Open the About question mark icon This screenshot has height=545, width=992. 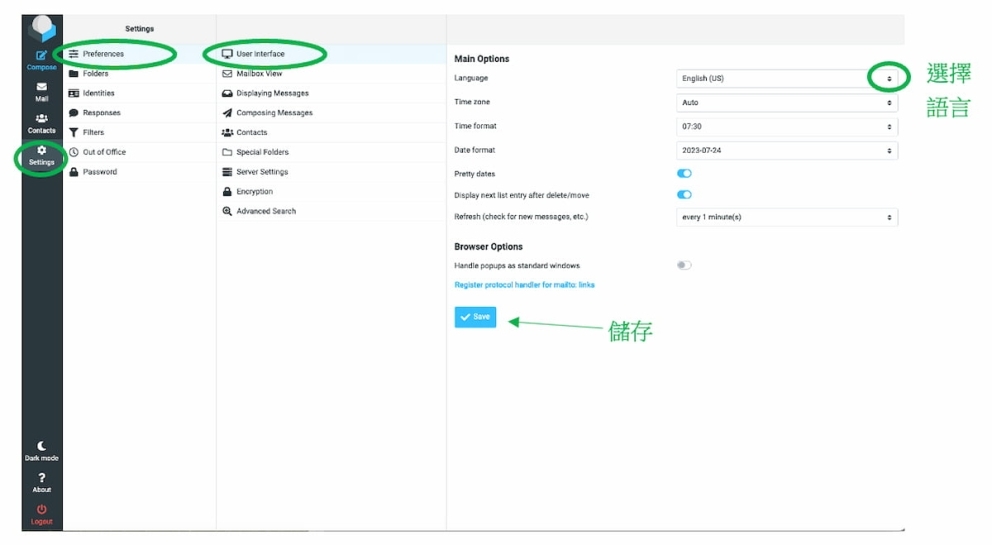click(x=41, y=482)
